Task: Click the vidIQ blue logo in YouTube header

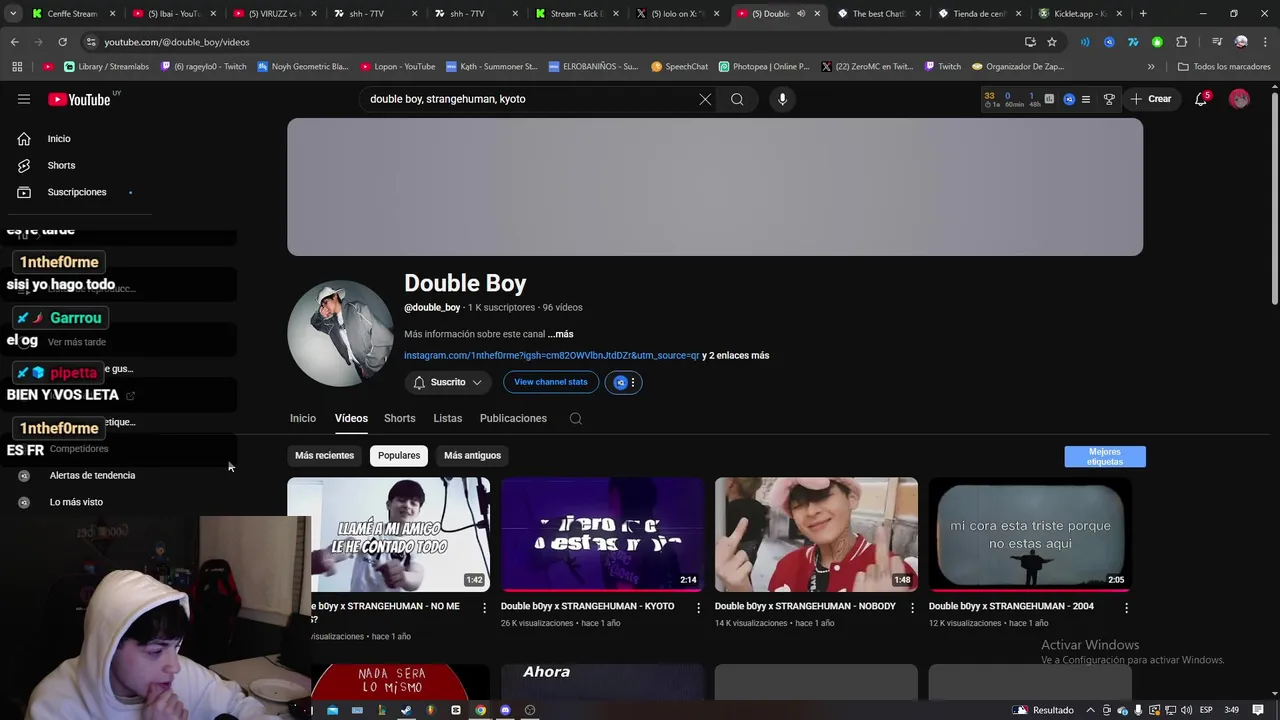Action: [x=1069, y=99]
